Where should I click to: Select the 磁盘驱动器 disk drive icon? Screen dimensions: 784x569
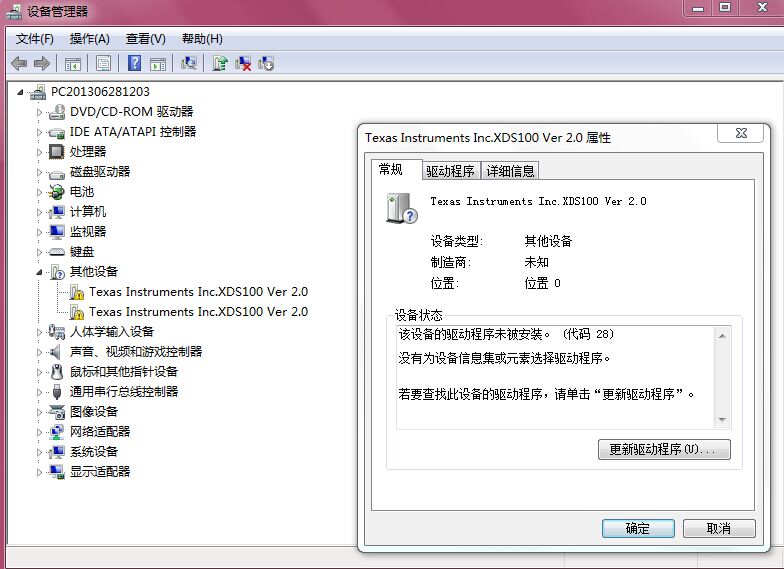[x=57, y=173]
